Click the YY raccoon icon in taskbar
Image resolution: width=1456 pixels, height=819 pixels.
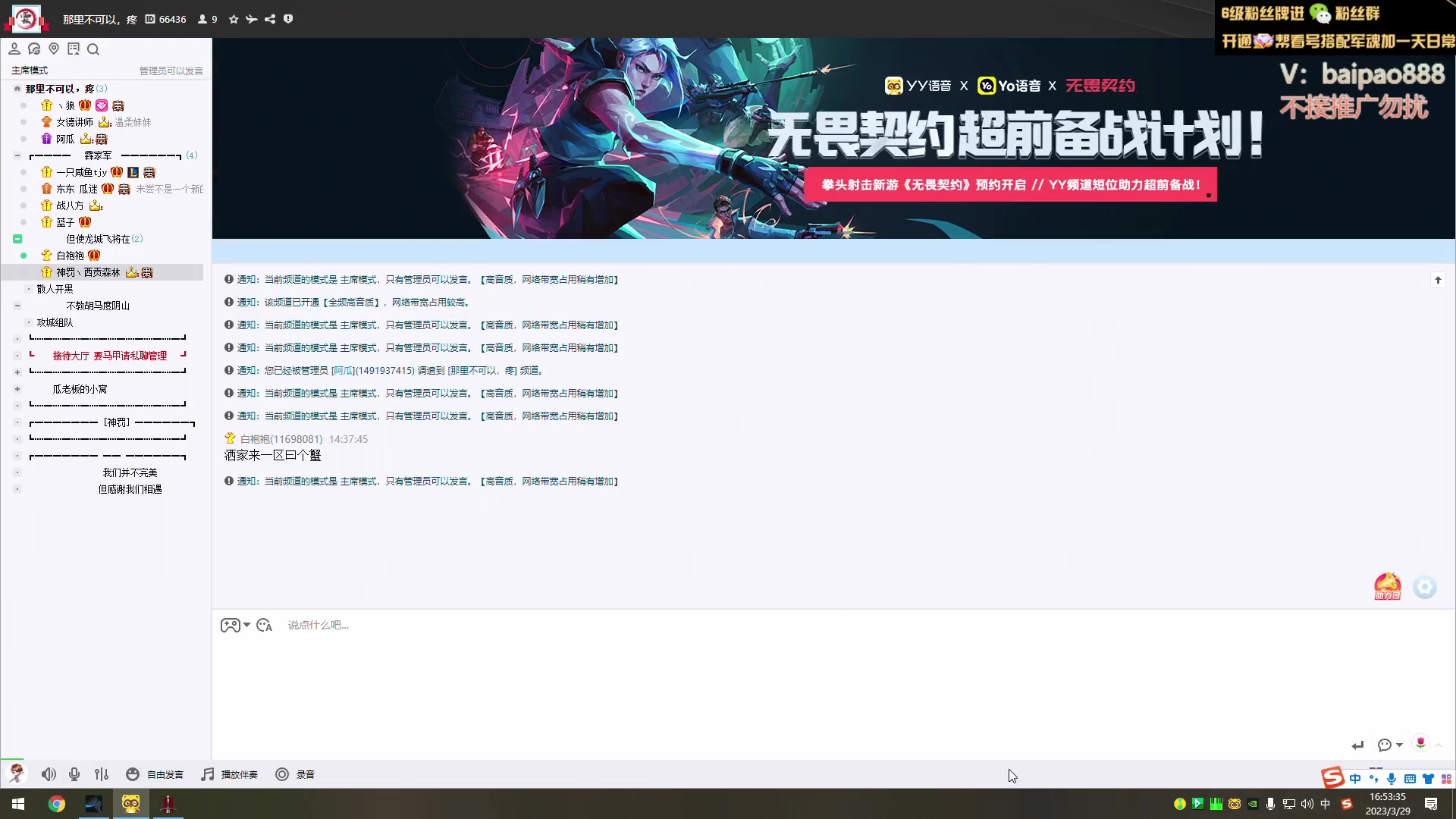point(131,804)
